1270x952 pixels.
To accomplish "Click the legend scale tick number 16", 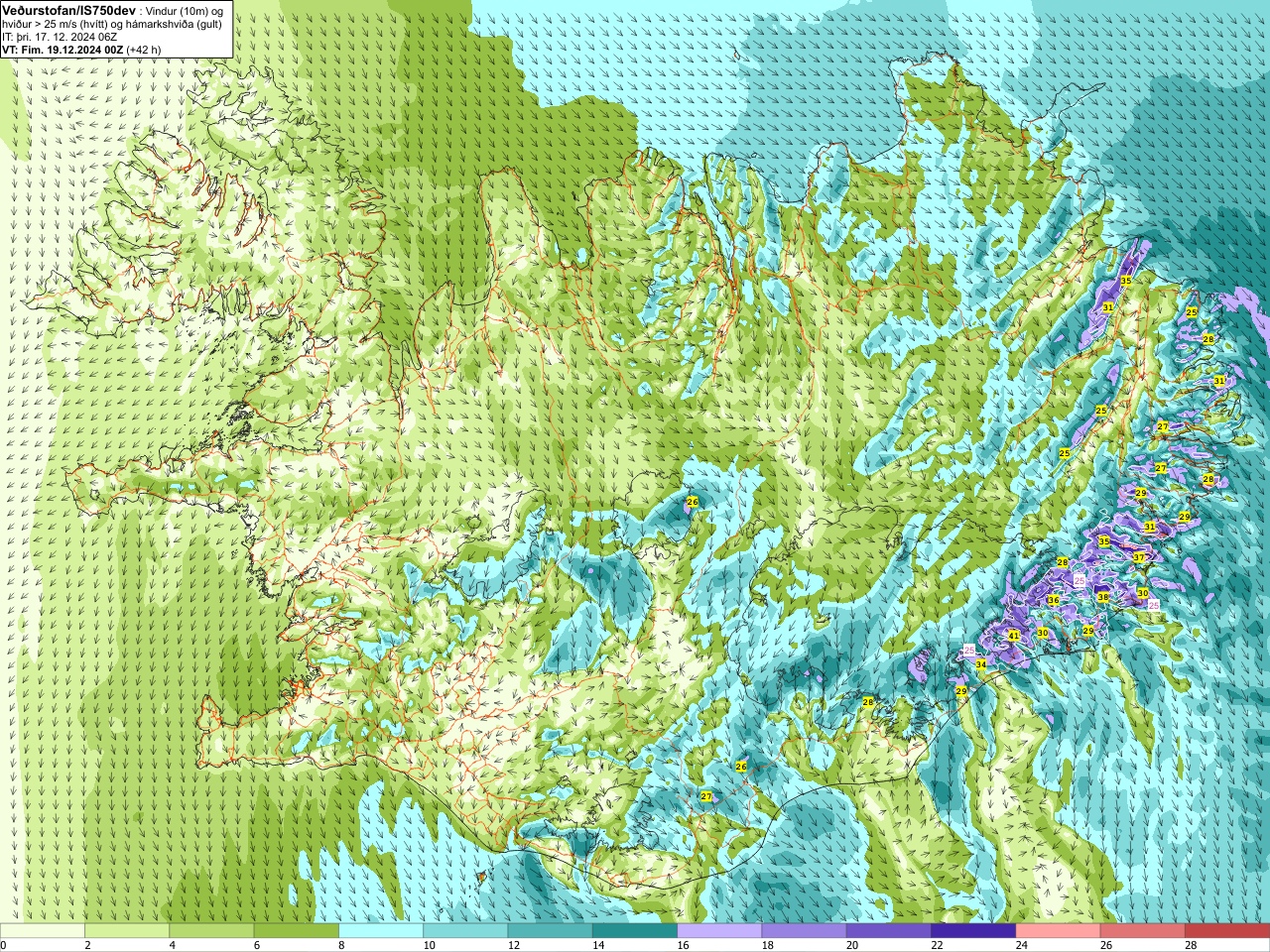I will (x=685, y=945).
